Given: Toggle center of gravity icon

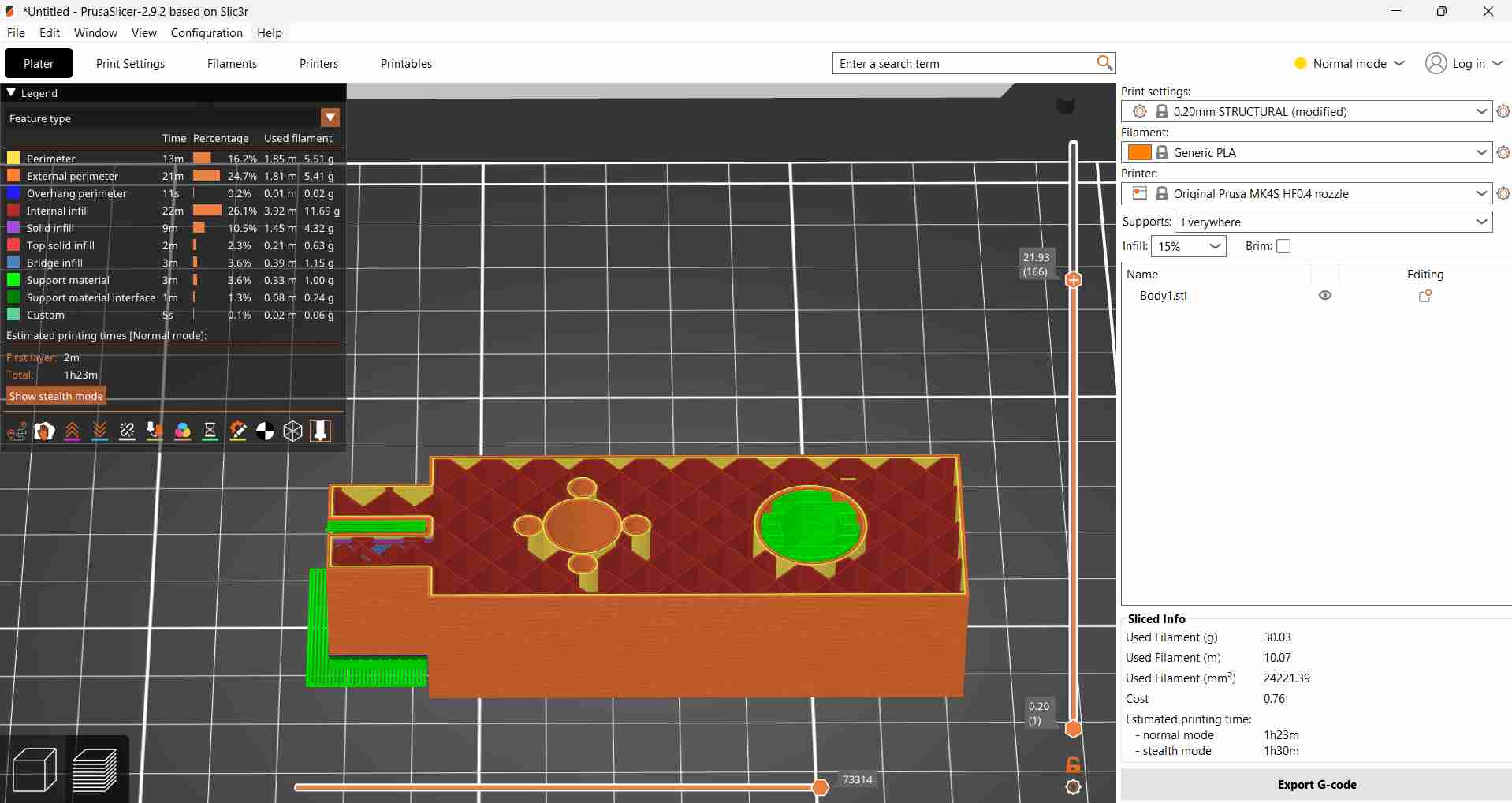Looking at the screenshot, I should click(266, 431).
